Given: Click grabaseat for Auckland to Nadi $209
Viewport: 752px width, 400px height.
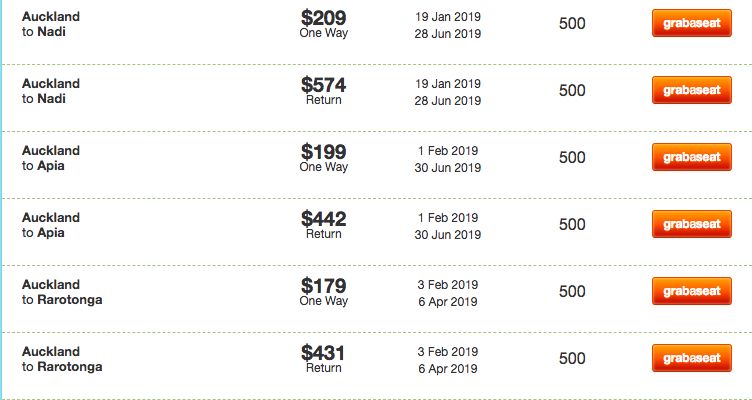Looking at the screenshot, I should pyautogui.click(x=692, y=23).
